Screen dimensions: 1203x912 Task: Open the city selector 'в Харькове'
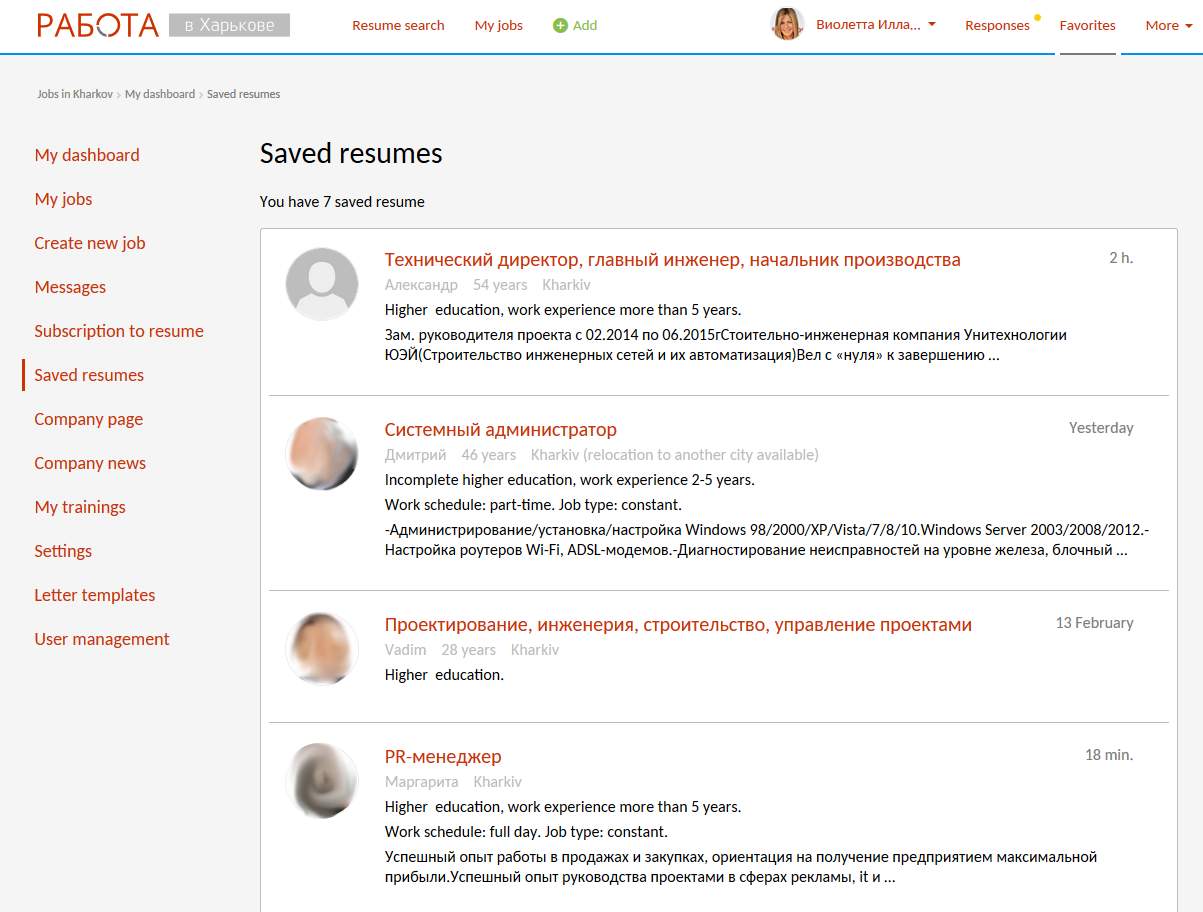[229, 25]
